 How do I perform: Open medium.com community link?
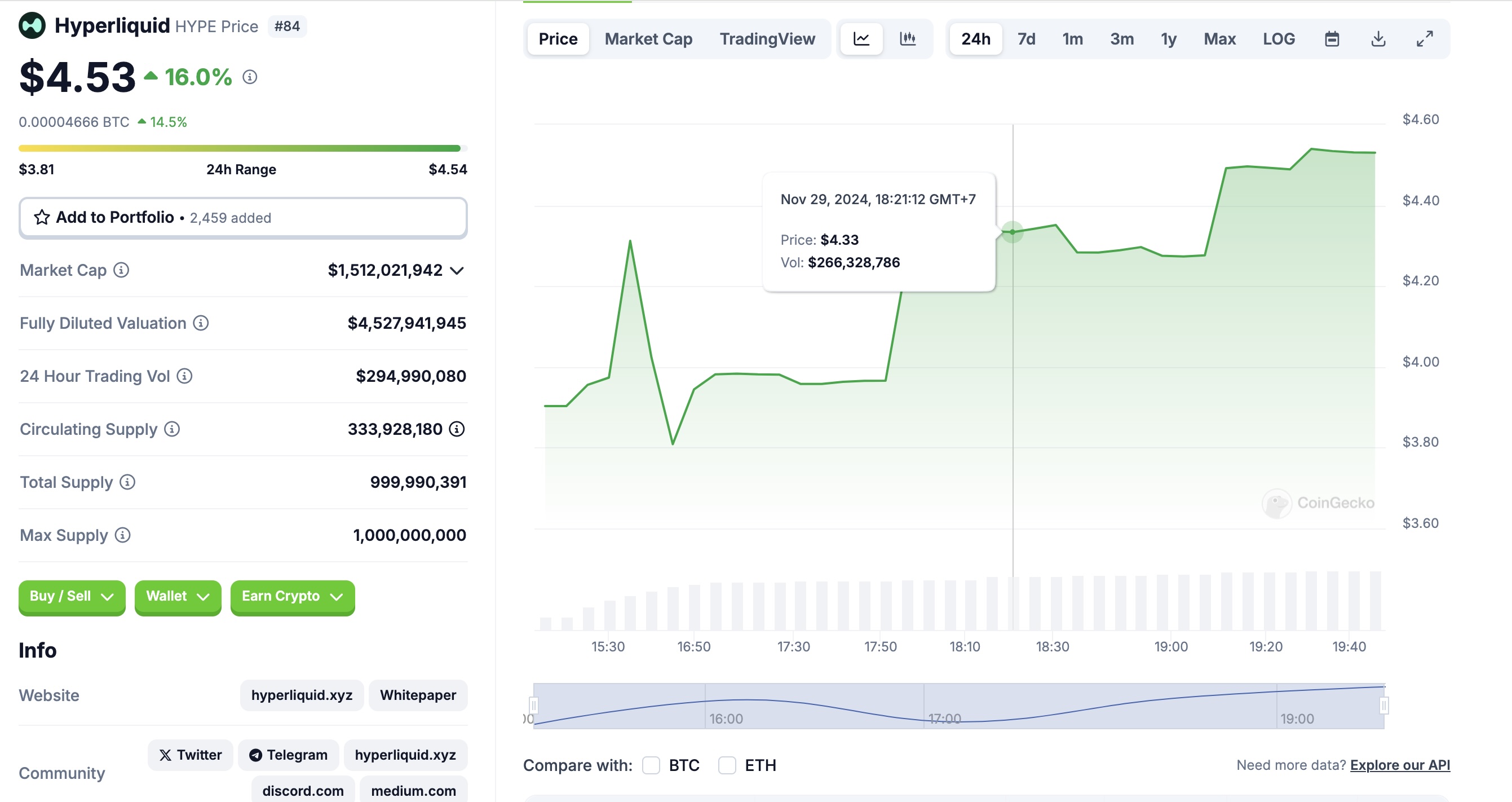coord(413,790)
